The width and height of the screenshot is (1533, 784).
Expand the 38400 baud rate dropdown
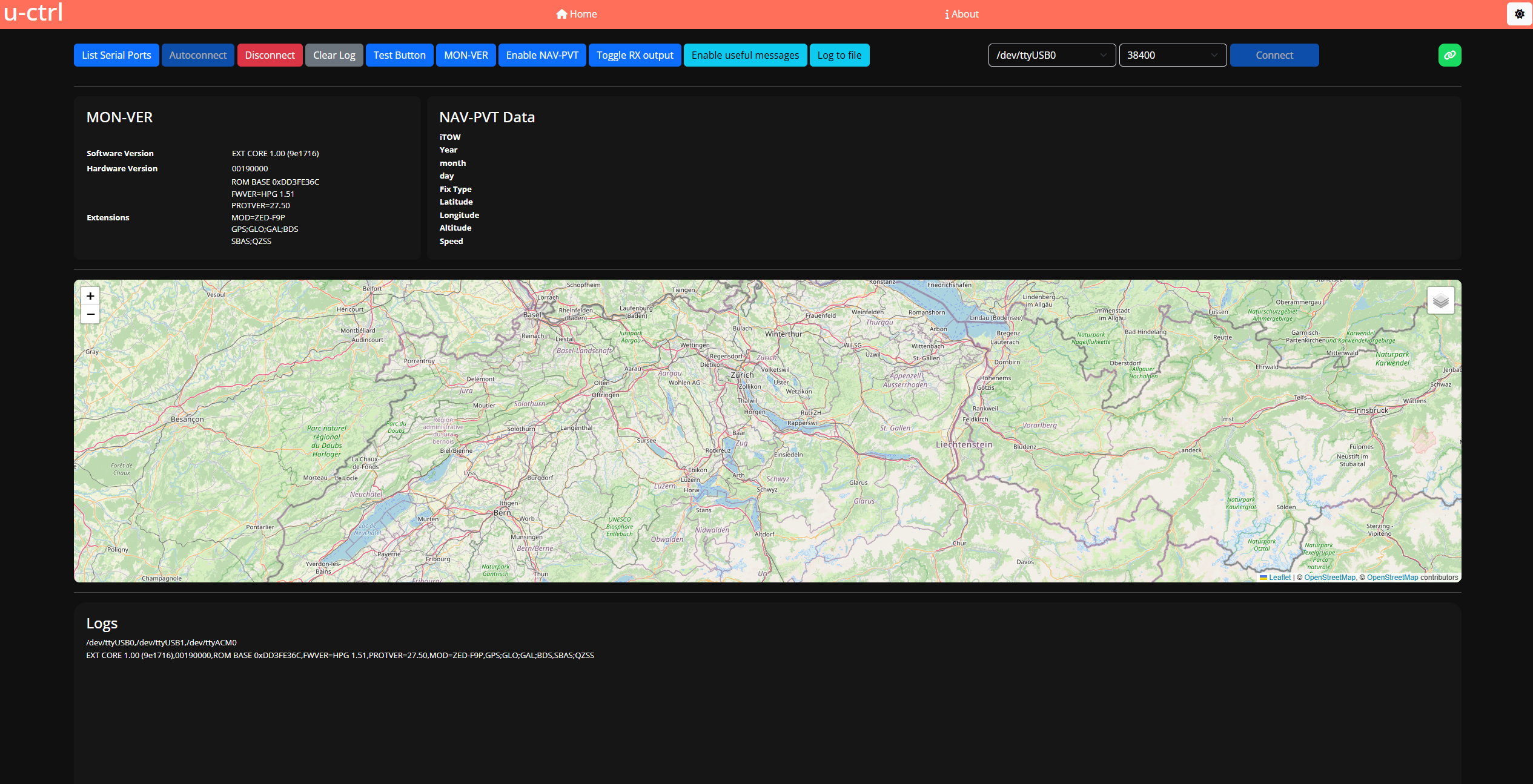(x=1172, y=55)
